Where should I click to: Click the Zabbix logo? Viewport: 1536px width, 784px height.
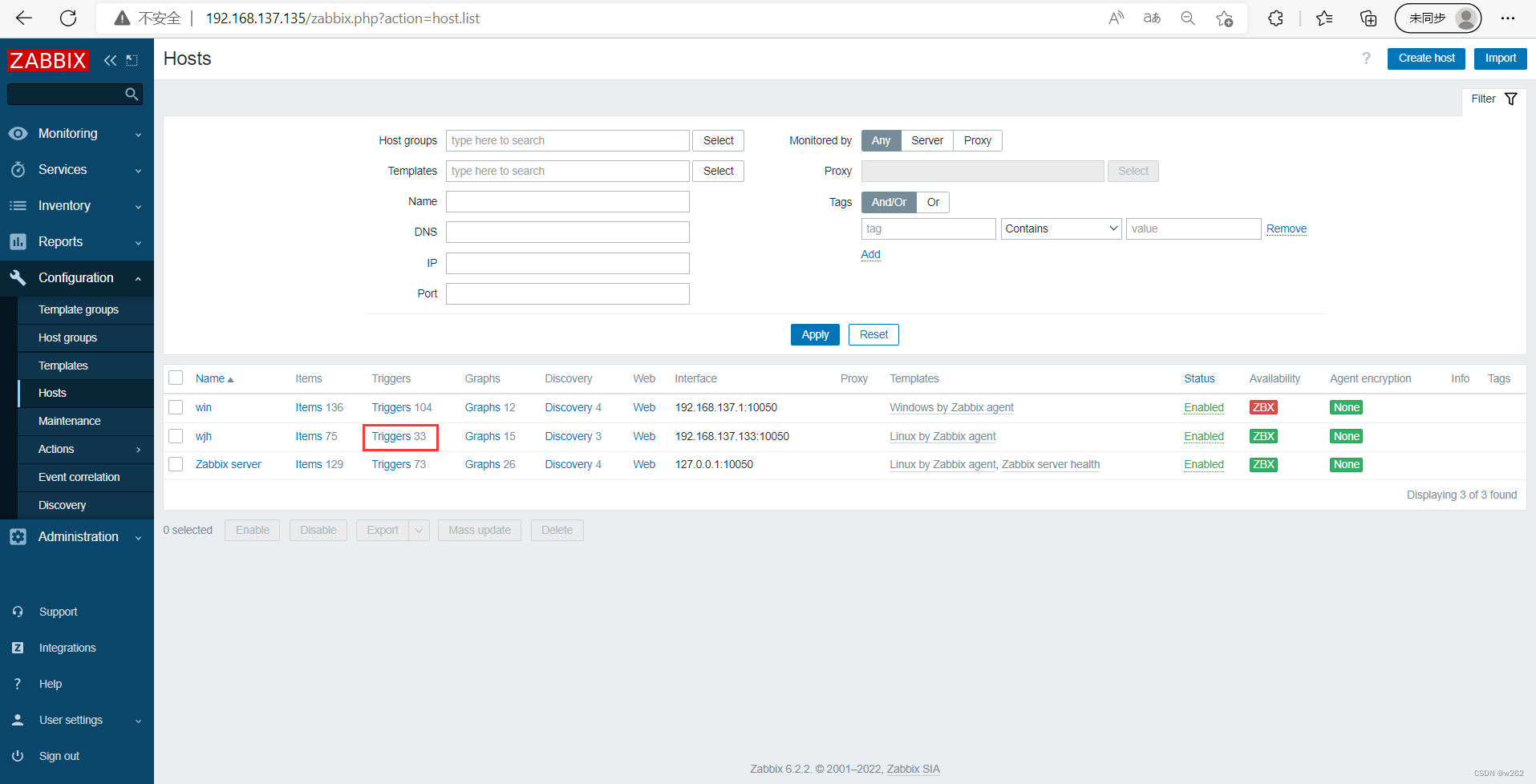pos(47,60)
